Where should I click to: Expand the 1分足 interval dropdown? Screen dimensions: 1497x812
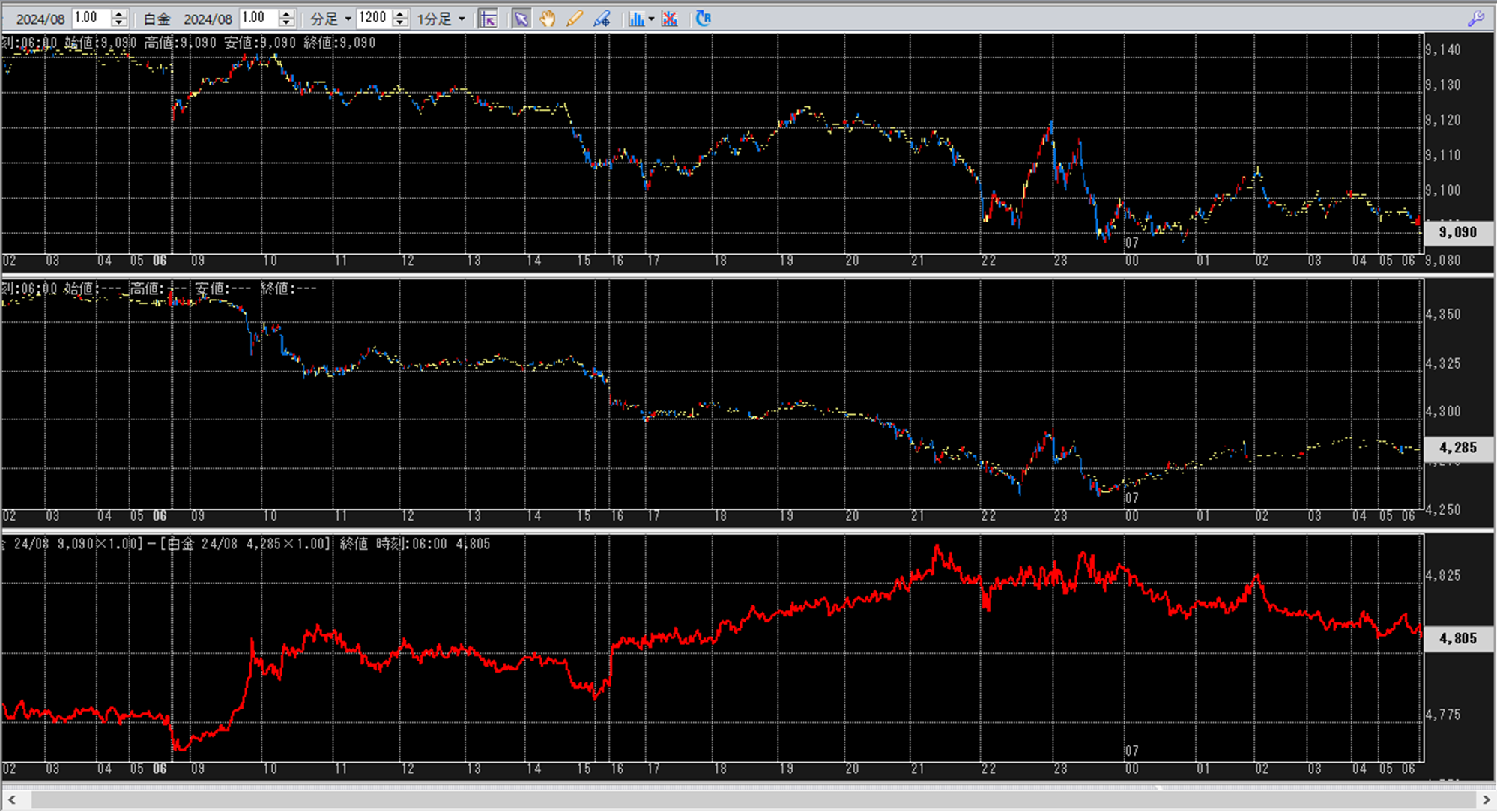pos(462,19)
